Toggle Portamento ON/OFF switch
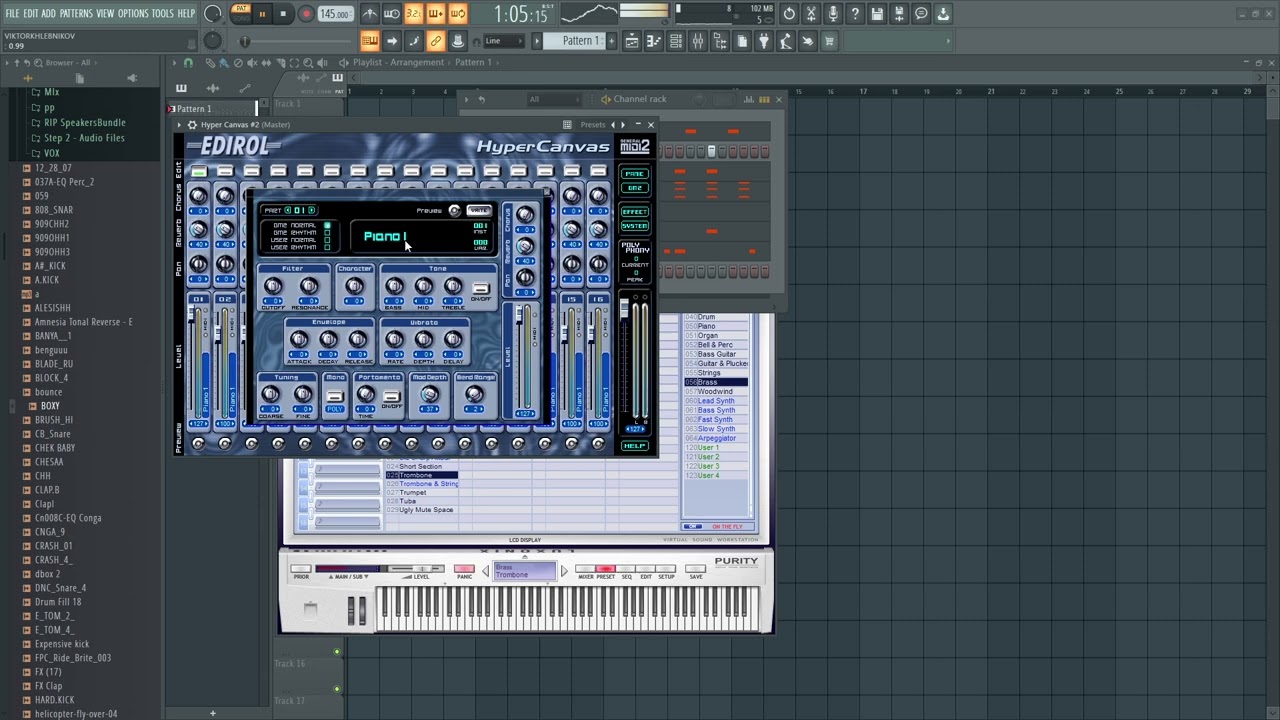Viewport: 1280px width, 720px height. [392, 396]
